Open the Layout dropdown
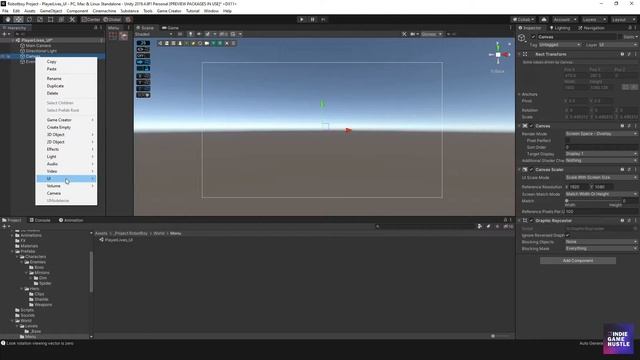Viewport: 640px width, 360px height. (x=623, y=19)
